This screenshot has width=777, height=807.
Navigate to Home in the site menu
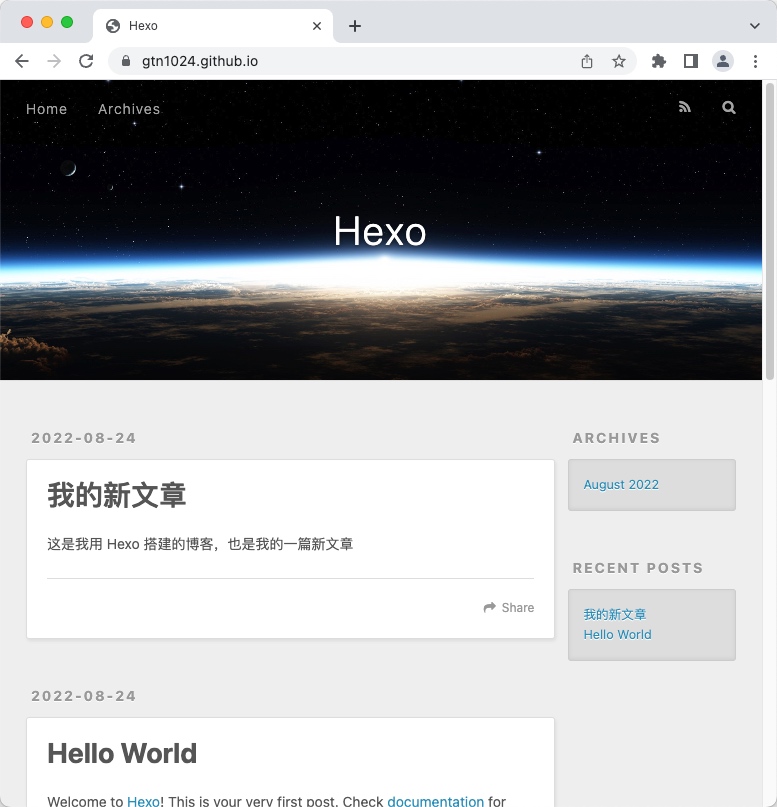coord(47,109)
